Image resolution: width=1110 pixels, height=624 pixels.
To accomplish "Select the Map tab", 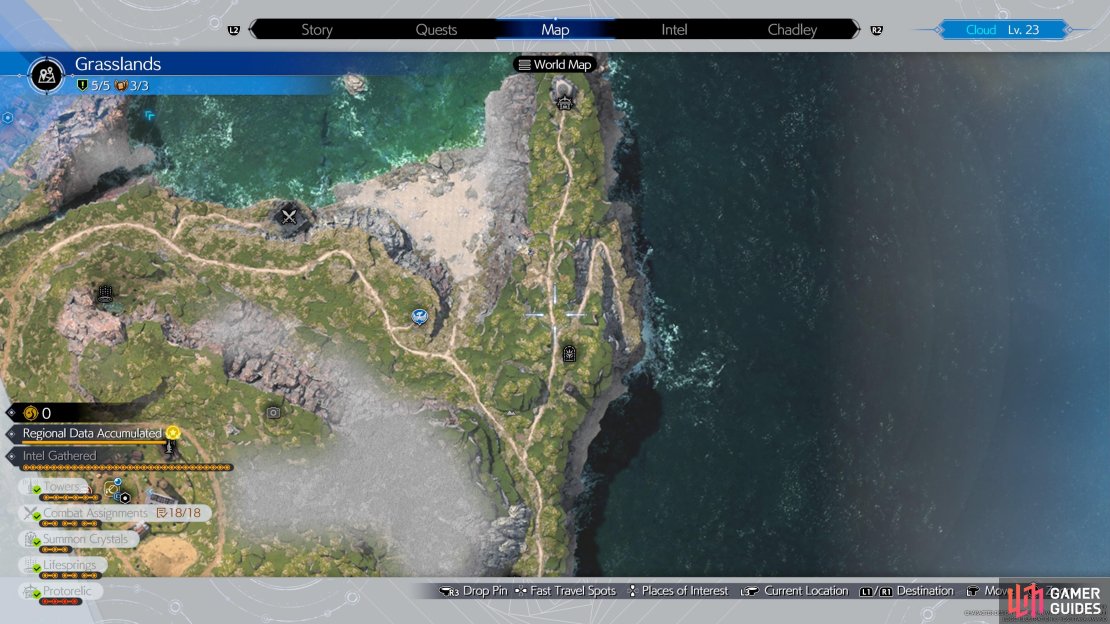I will (555, 30).
